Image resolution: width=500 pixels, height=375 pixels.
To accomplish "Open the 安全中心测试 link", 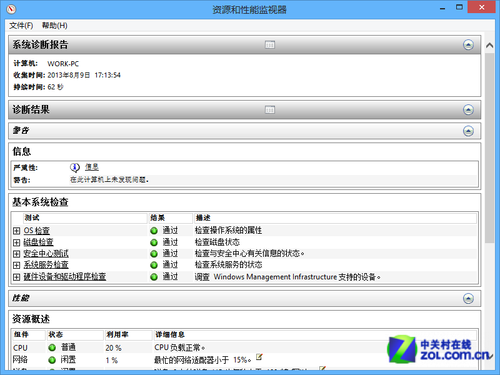I will coord(46,254).
